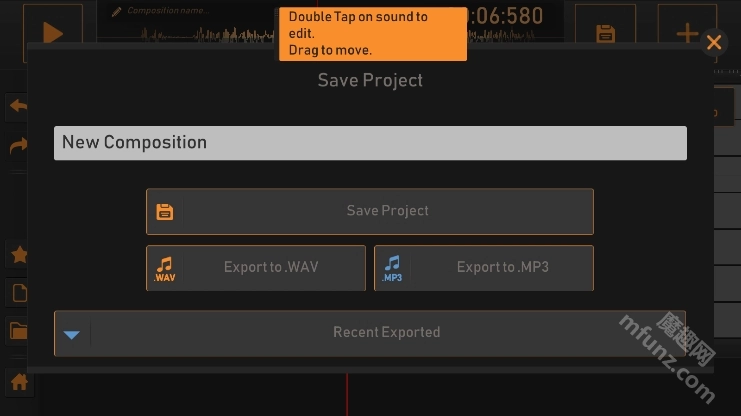Close the Save Project dialog
Image resolution: width=741 pixels, height=416 pixels.
point(714,42)
